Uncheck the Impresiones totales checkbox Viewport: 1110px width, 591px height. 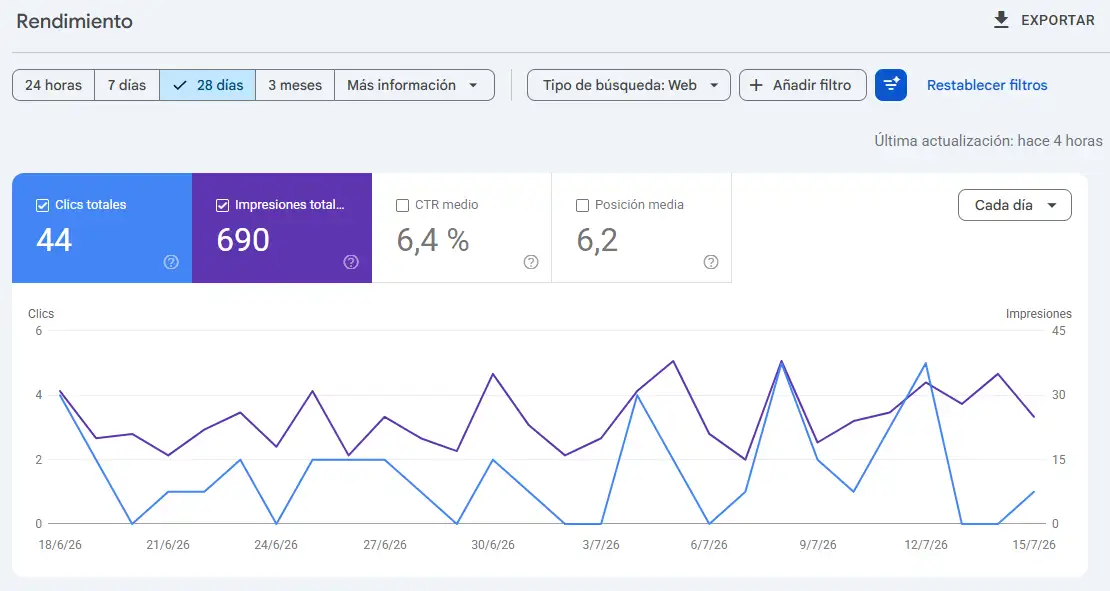tap(222, 205)
